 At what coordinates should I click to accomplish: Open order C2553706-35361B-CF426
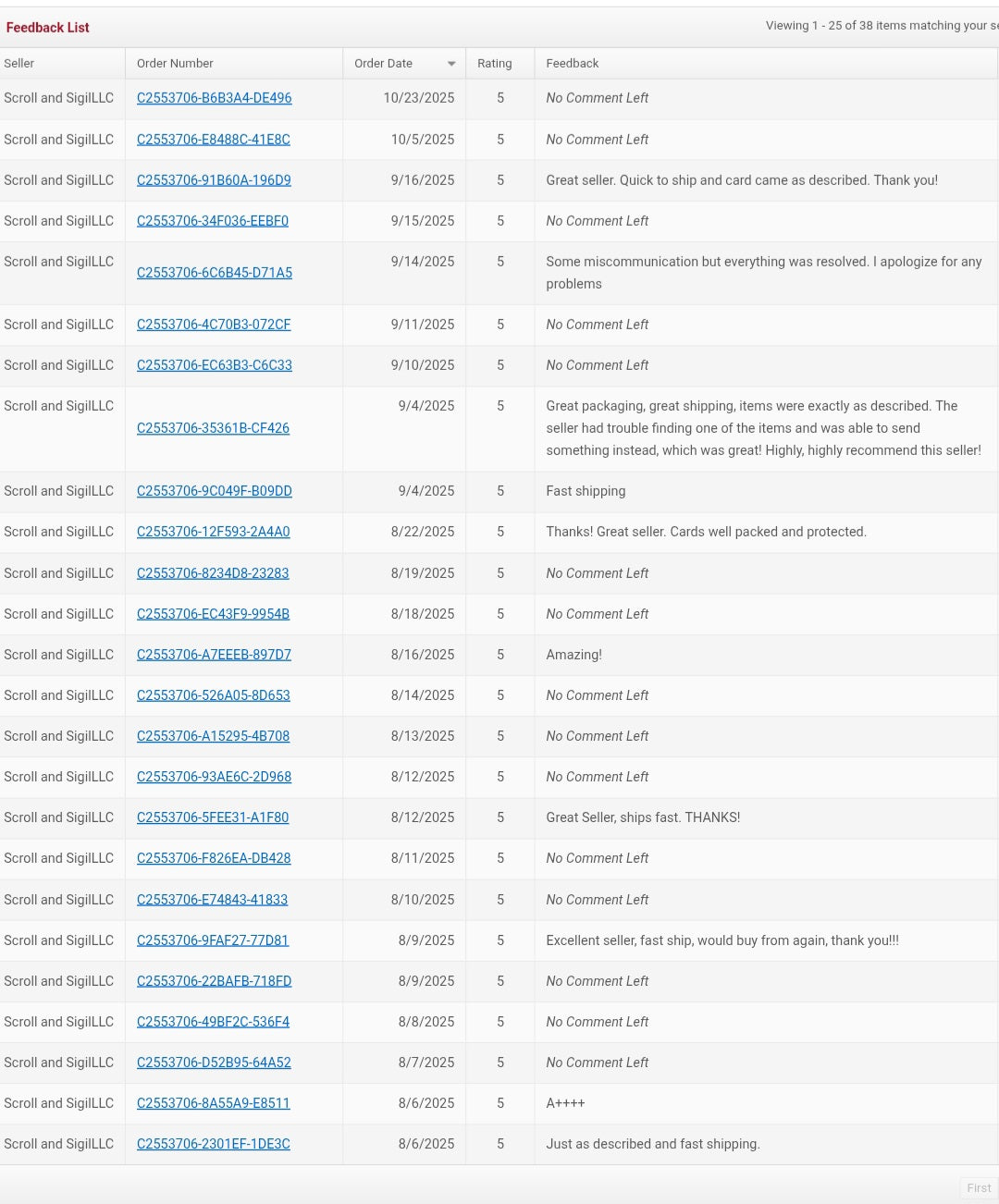pos(213,428)
